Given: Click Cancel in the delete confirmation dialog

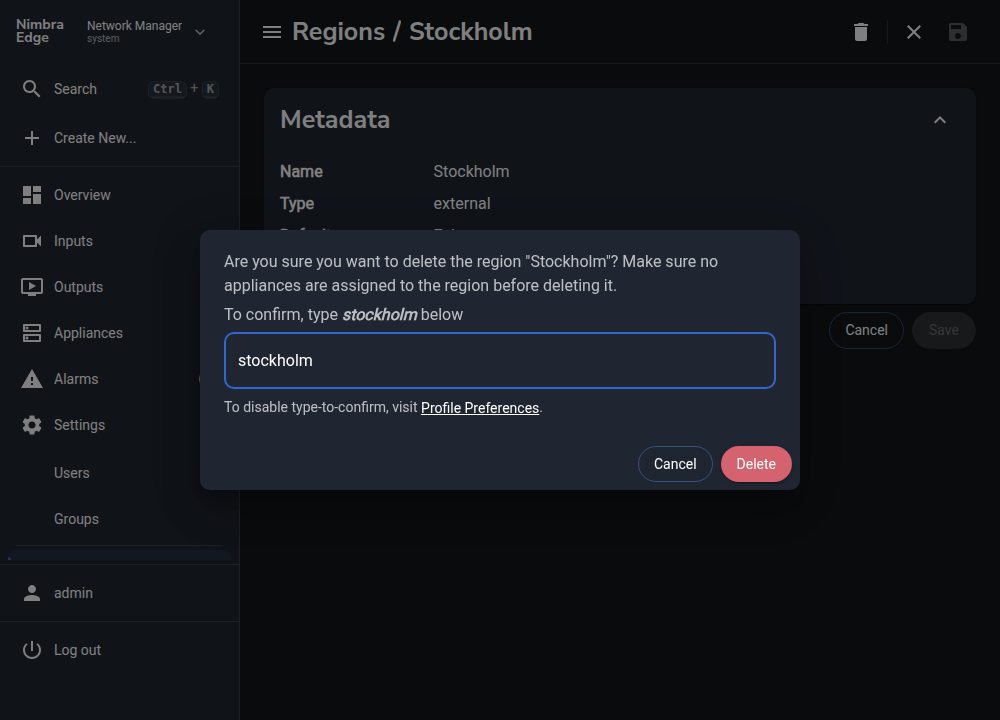Looking at the screenshot, I should click(675, 464).
